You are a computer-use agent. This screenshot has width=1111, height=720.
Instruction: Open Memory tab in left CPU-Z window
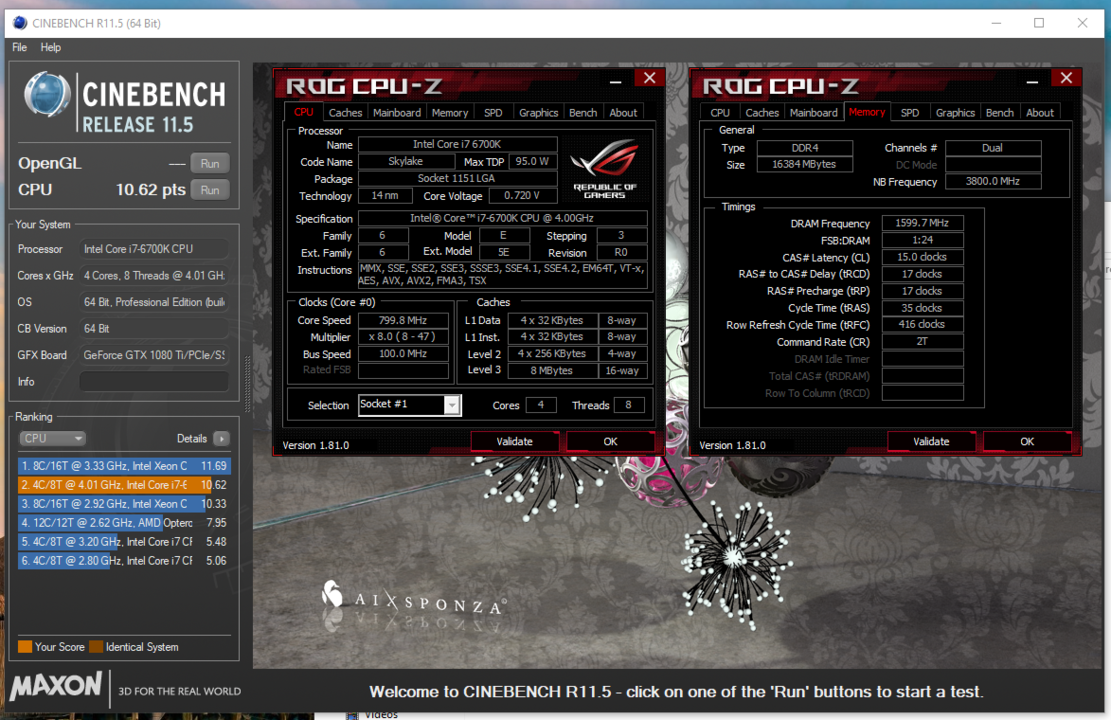click(450, 113)
